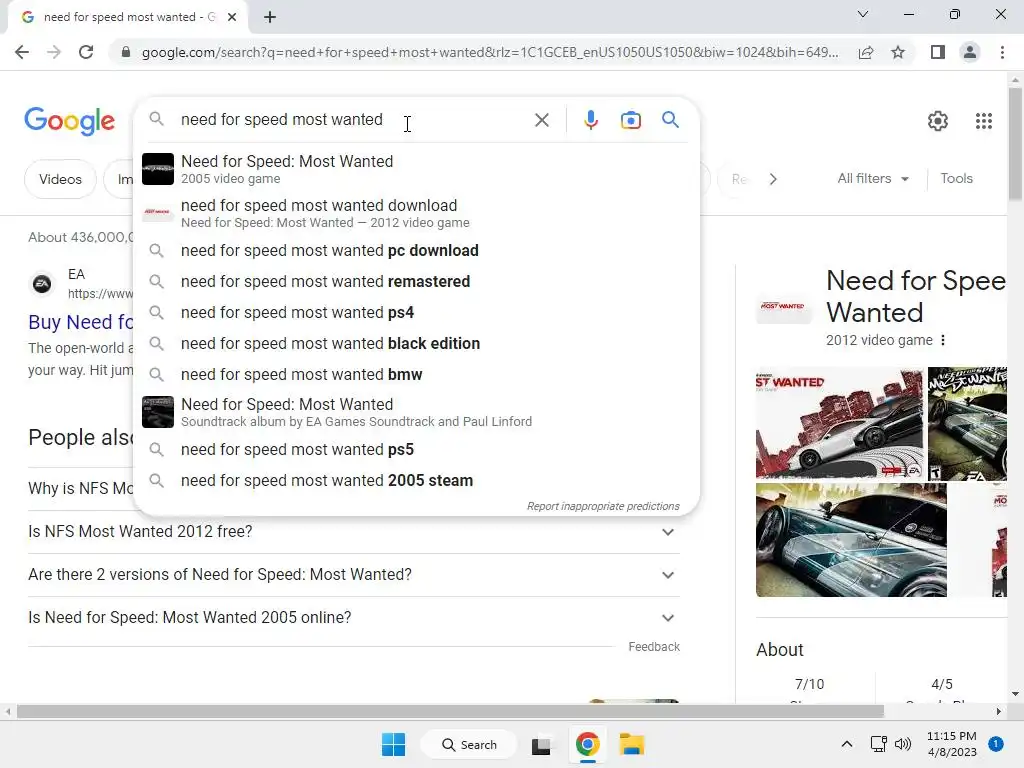The image size is (1024, 768).
Task: Choose the 'ps5' suggestion
Action: (x=416, y=450)
